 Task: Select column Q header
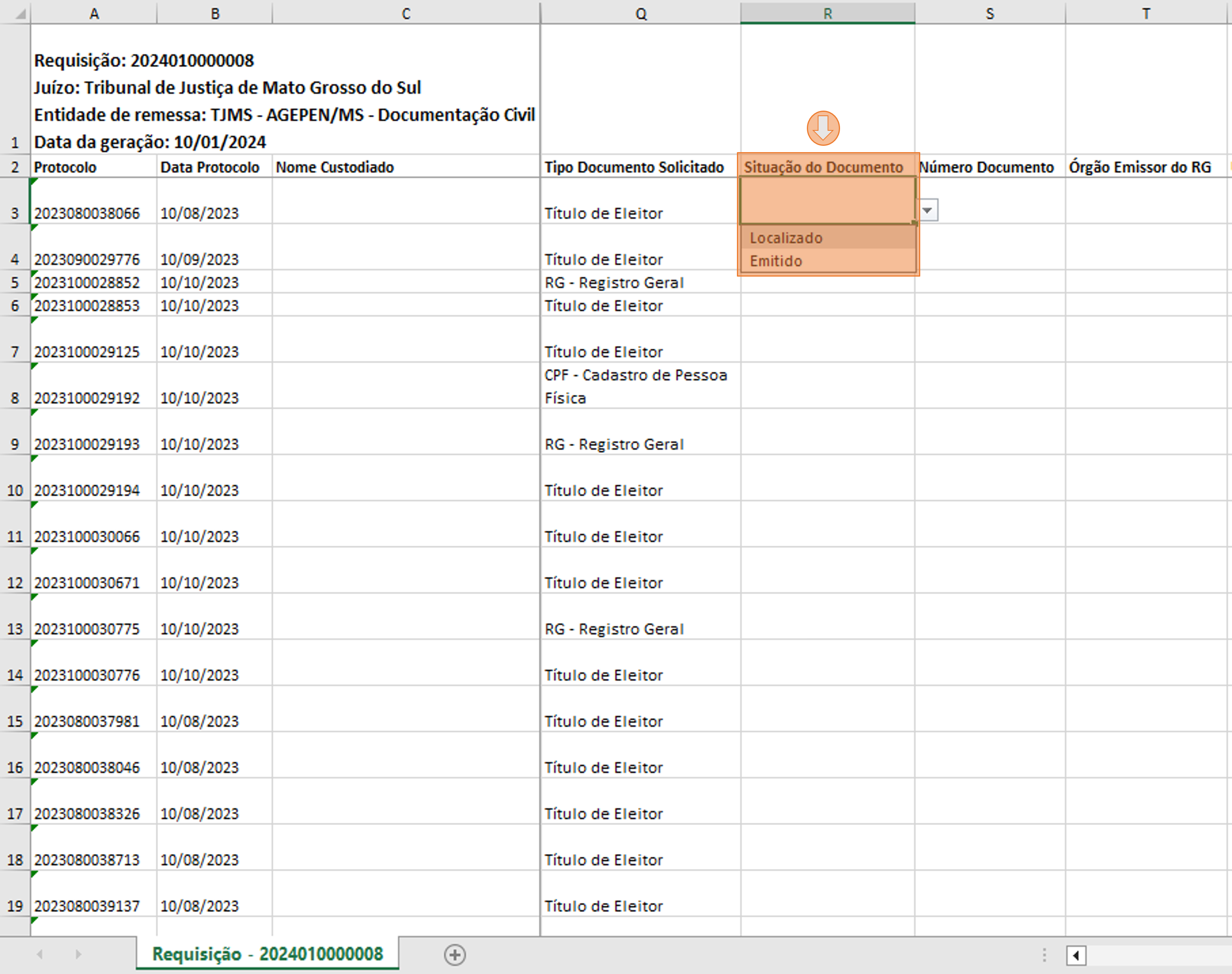(641, 13)
